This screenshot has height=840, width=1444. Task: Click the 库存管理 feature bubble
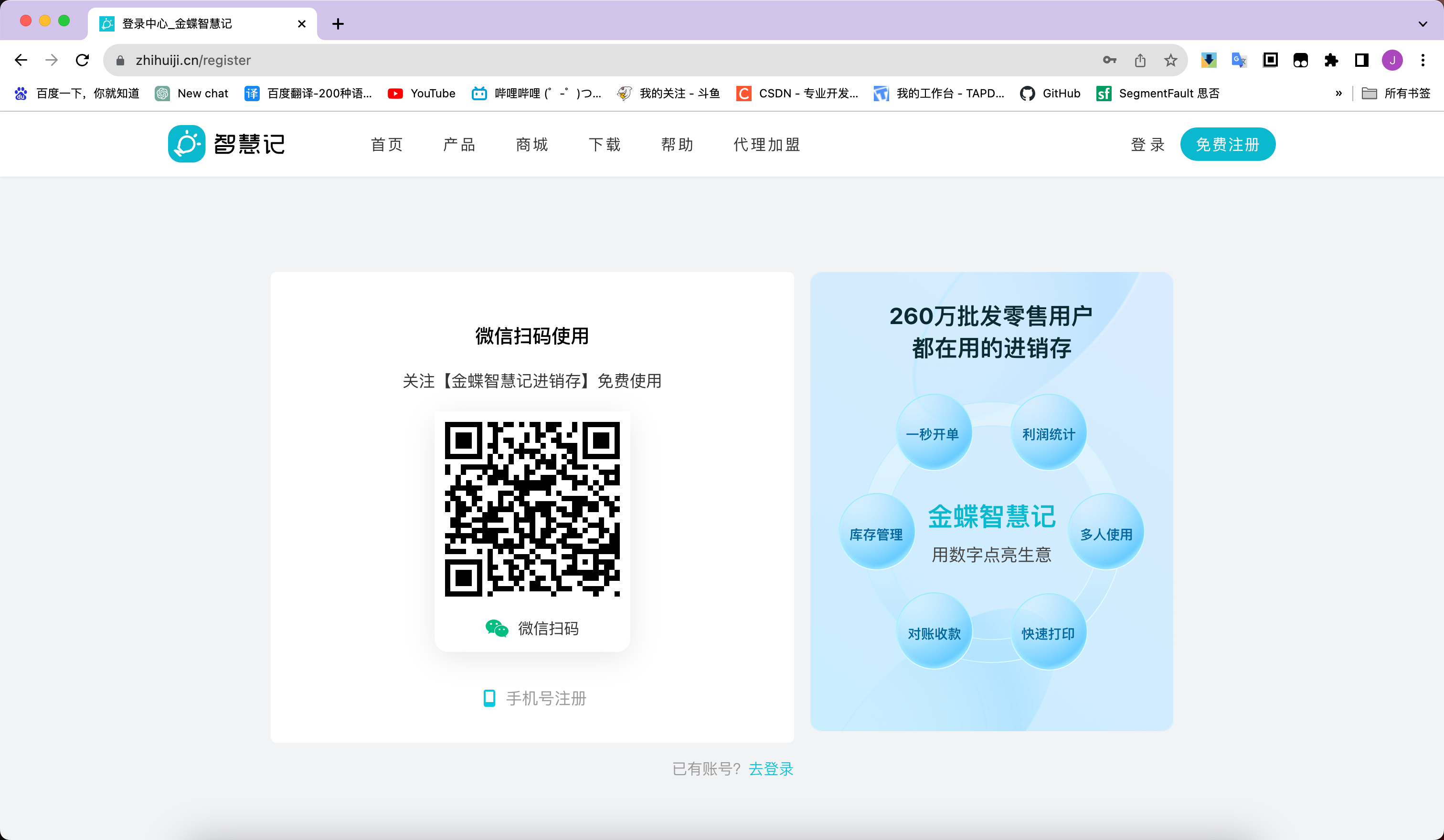[876, 532]
